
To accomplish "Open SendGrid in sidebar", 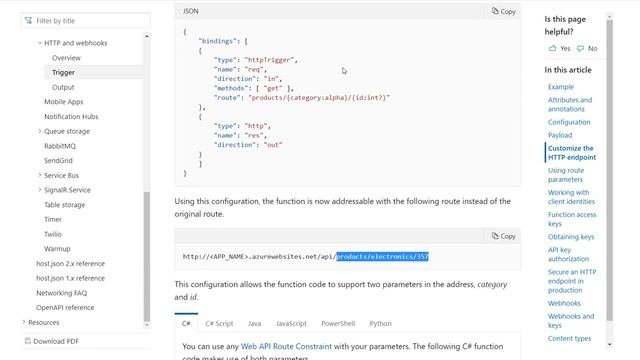I will pyautogui.click(x=58, y=160).
